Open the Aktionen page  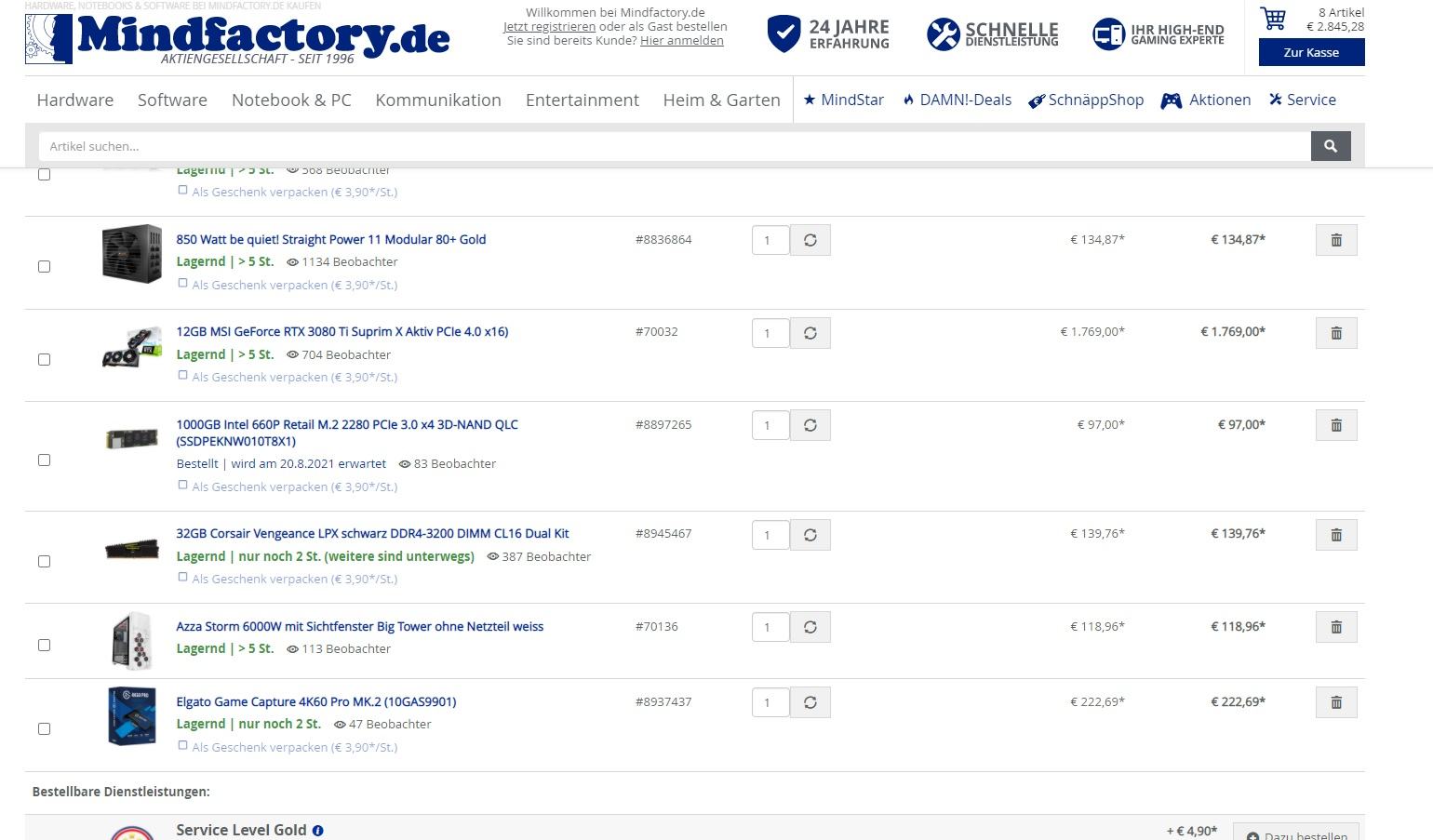[1206, 100]
